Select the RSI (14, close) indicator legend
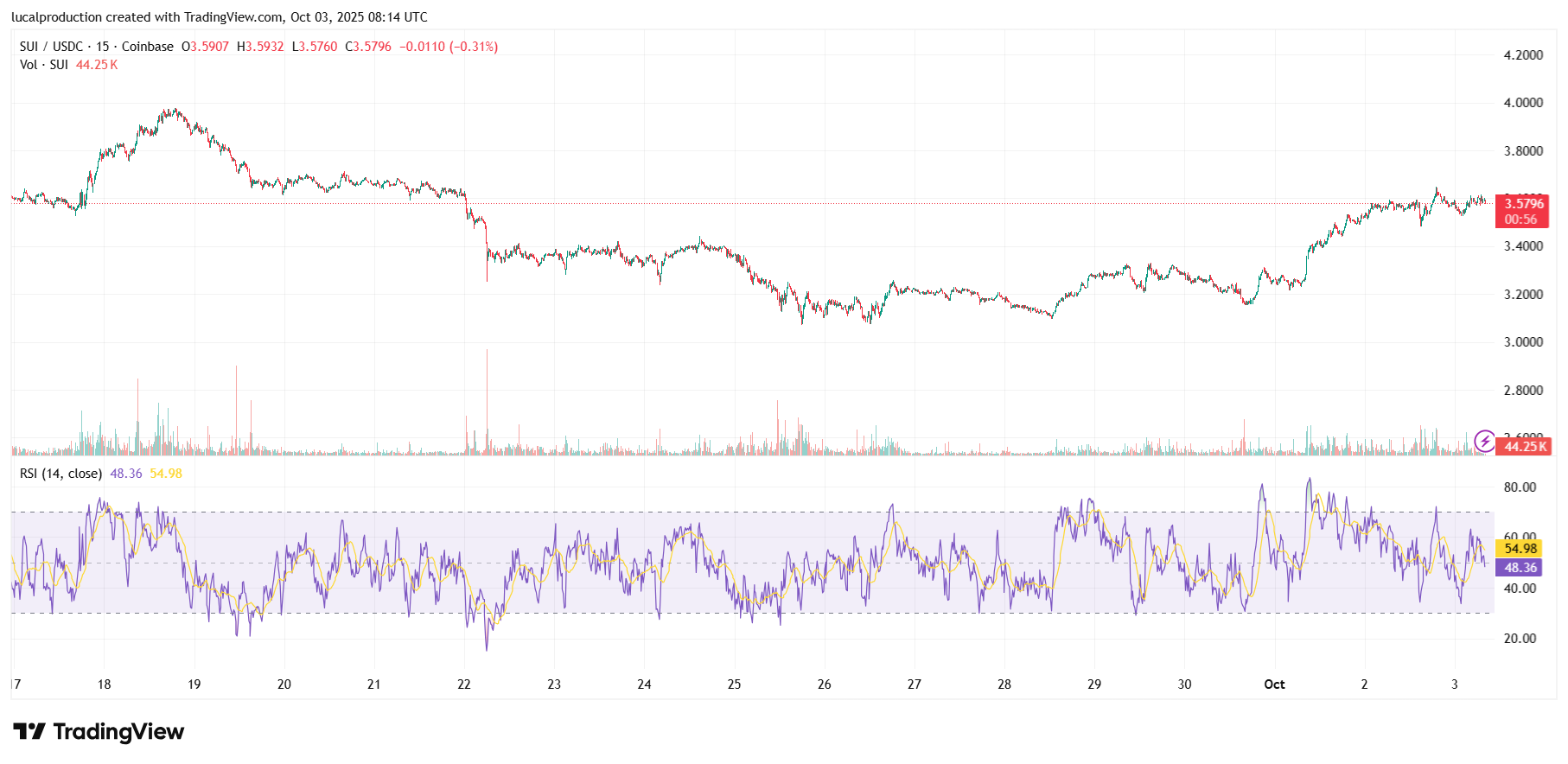 (x=61, y=474)
